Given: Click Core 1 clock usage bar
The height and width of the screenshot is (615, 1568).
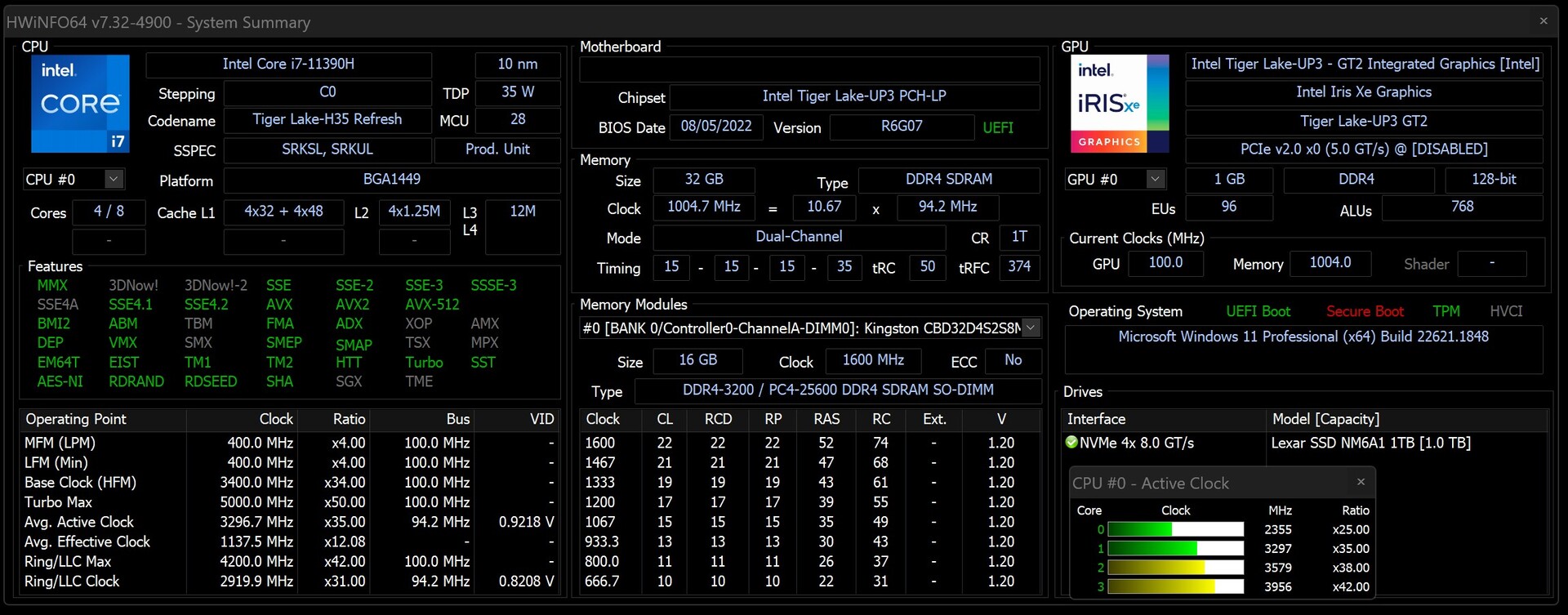Looking at the screenshot, I should click(x=1175, y=549).
